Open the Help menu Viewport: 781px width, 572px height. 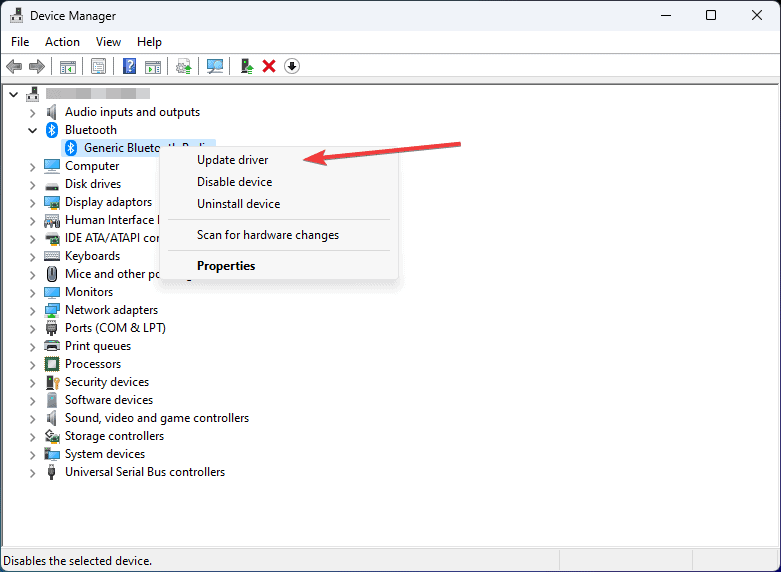pos(149,42)
